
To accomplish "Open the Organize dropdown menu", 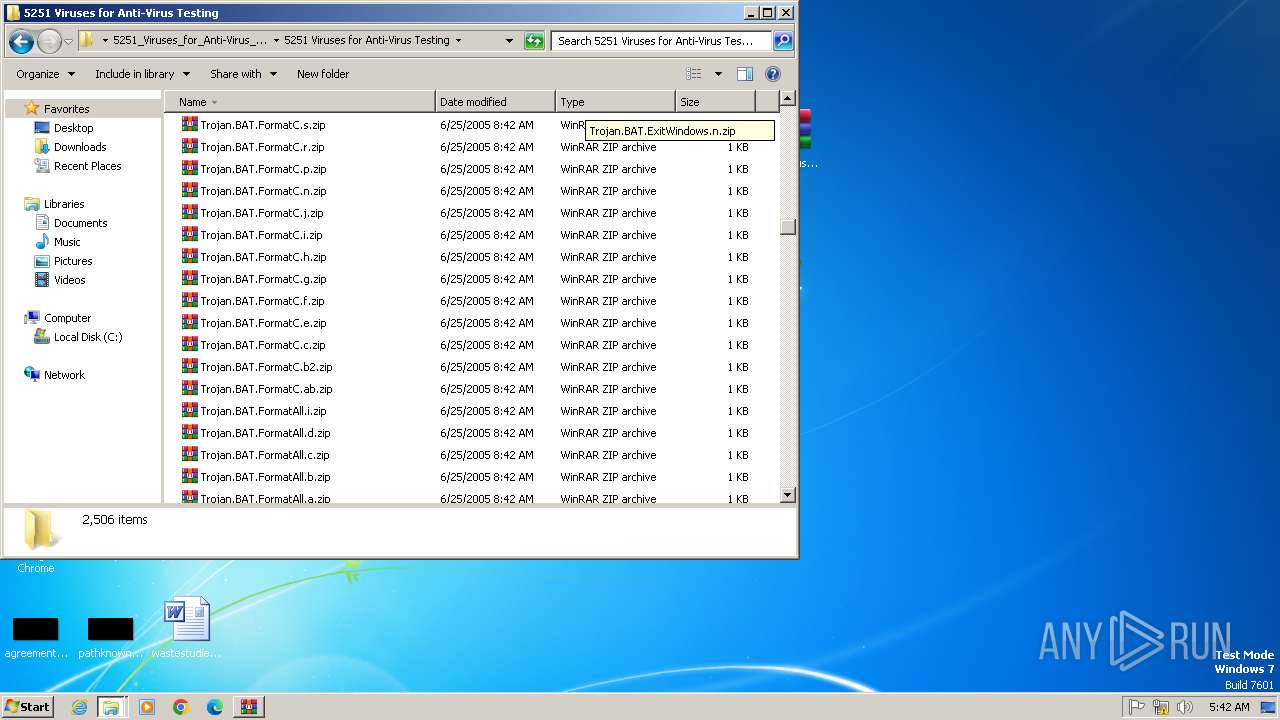I will (45, 74).
